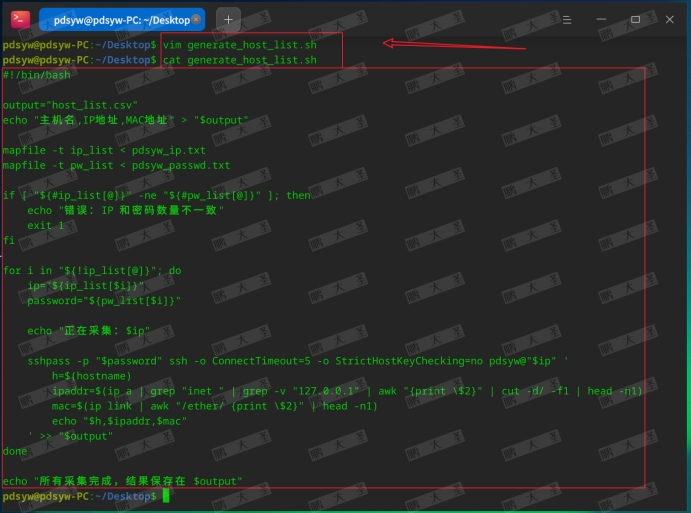
Task: Click the 'sshpass -p' command line
Action: [297, 361]
